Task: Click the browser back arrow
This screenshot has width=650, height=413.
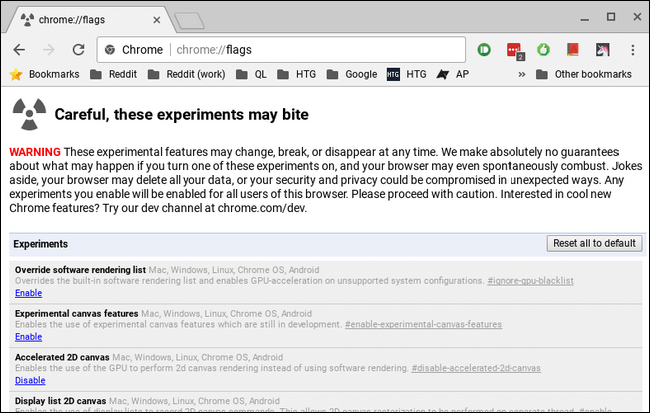Action: click(19, 50)
